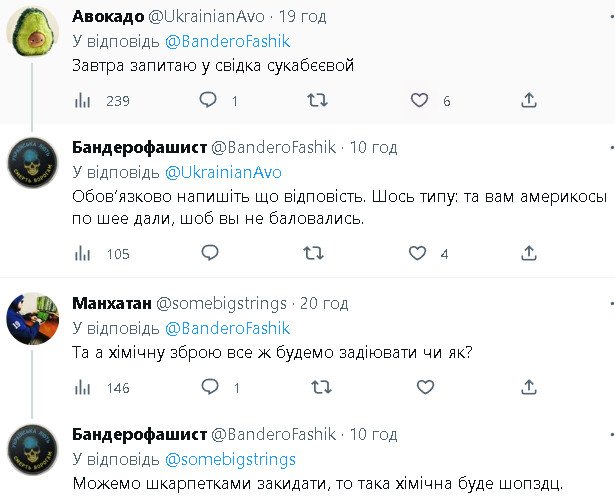Reply to the Авокадо tweet
Viewport: 615px width, 499px height.
click(208, 100)
